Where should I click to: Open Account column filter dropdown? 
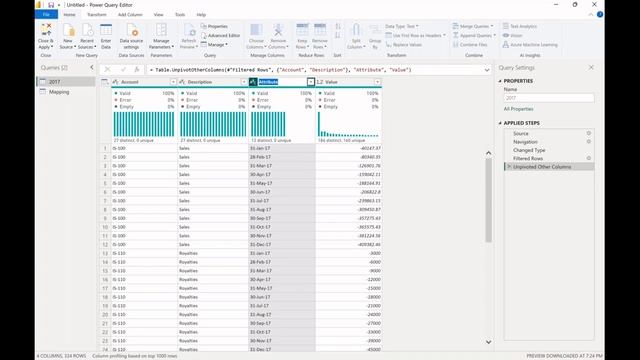tap(173, 82)
